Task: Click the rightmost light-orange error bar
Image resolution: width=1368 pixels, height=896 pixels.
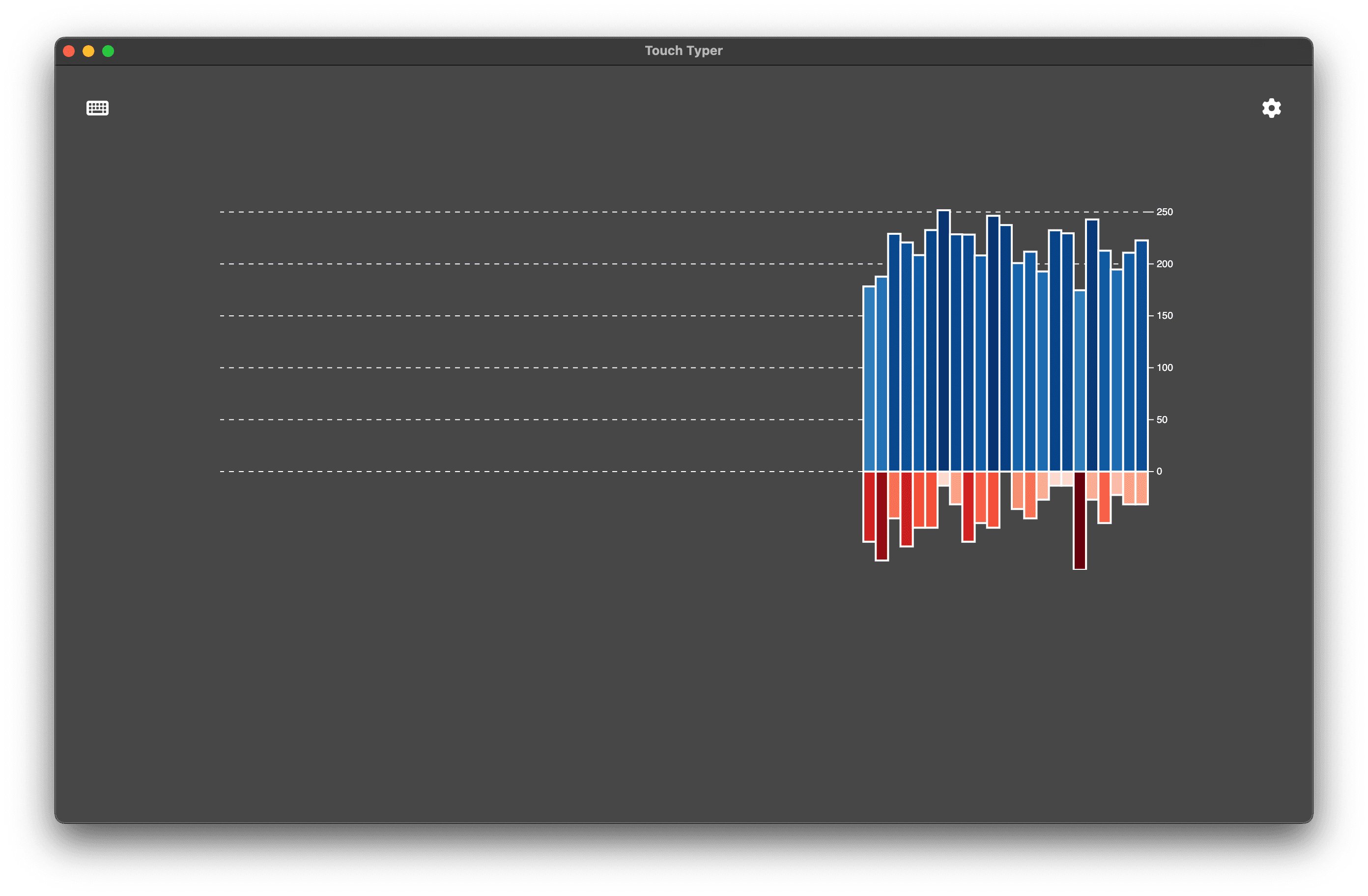Action: [1141, 487]
